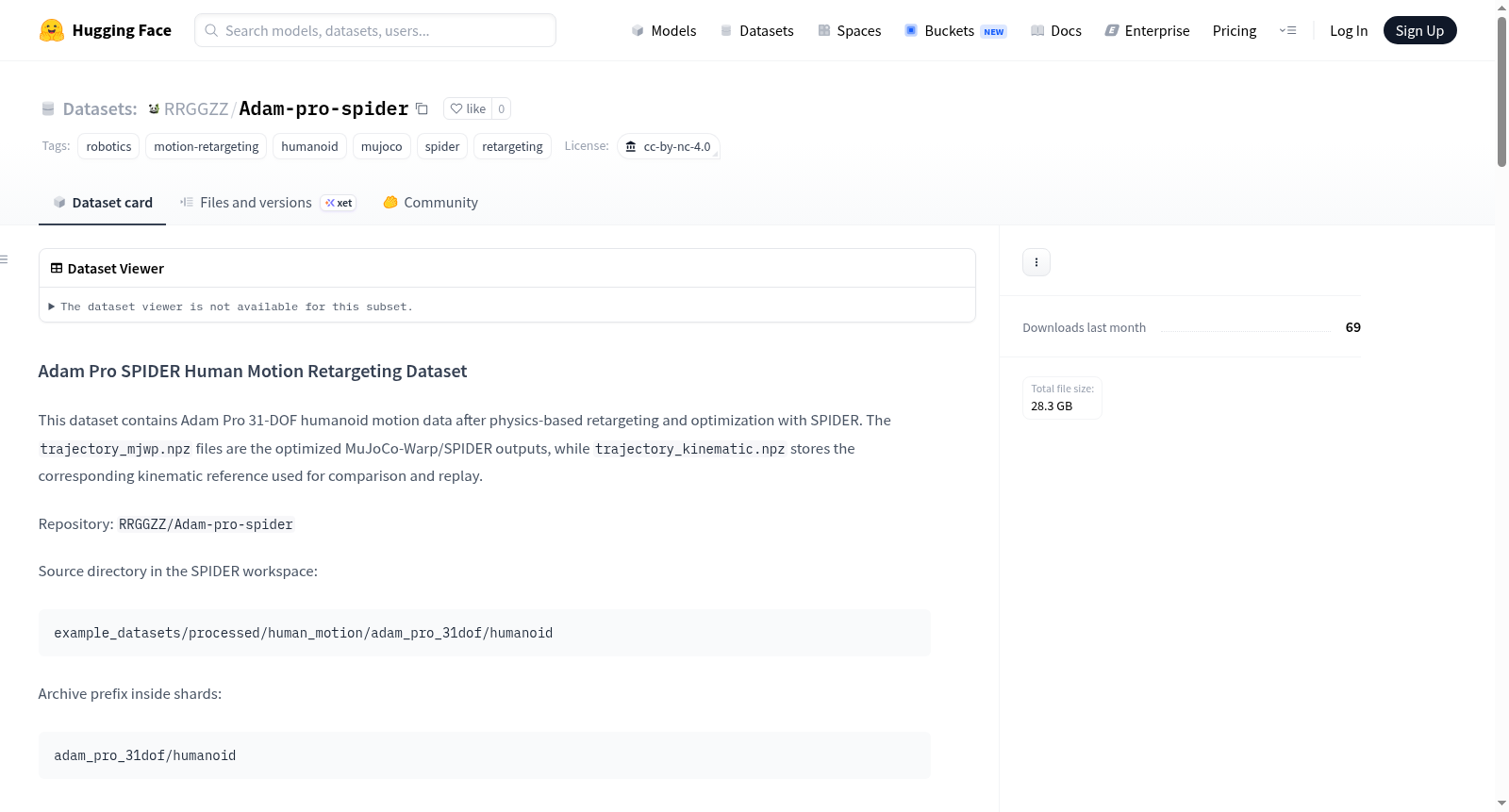1509x812 pixels.
Task: Click Log In
Action: (1349, 30)
